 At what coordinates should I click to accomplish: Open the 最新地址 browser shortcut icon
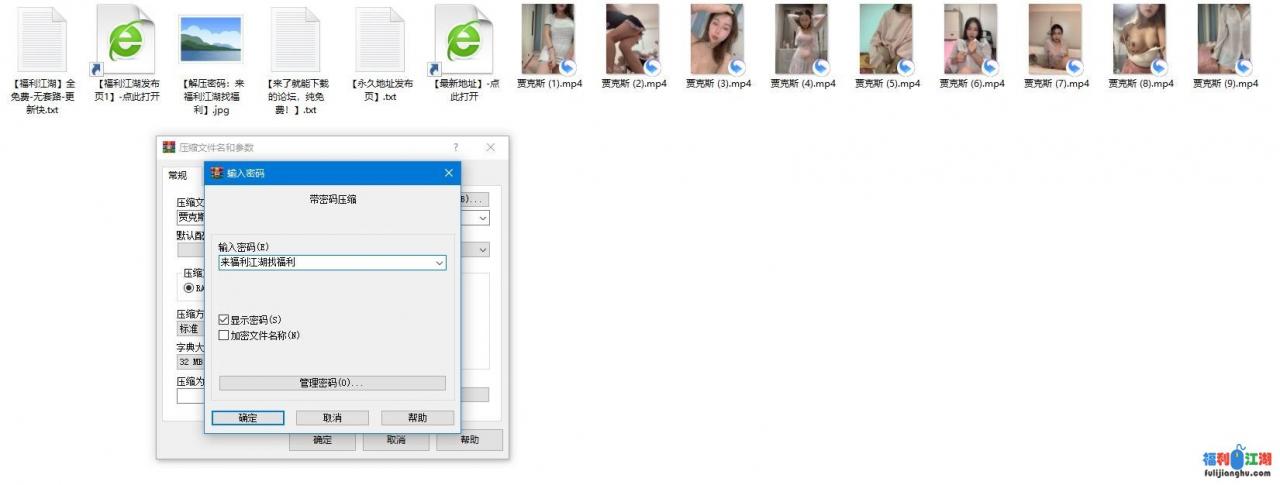tap(463, 40)
